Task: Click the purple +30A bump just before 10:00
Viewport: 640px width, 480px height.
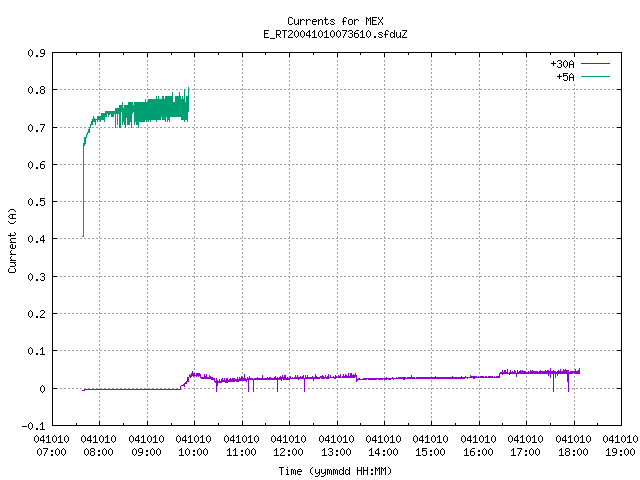Action: tap(193, 376)
